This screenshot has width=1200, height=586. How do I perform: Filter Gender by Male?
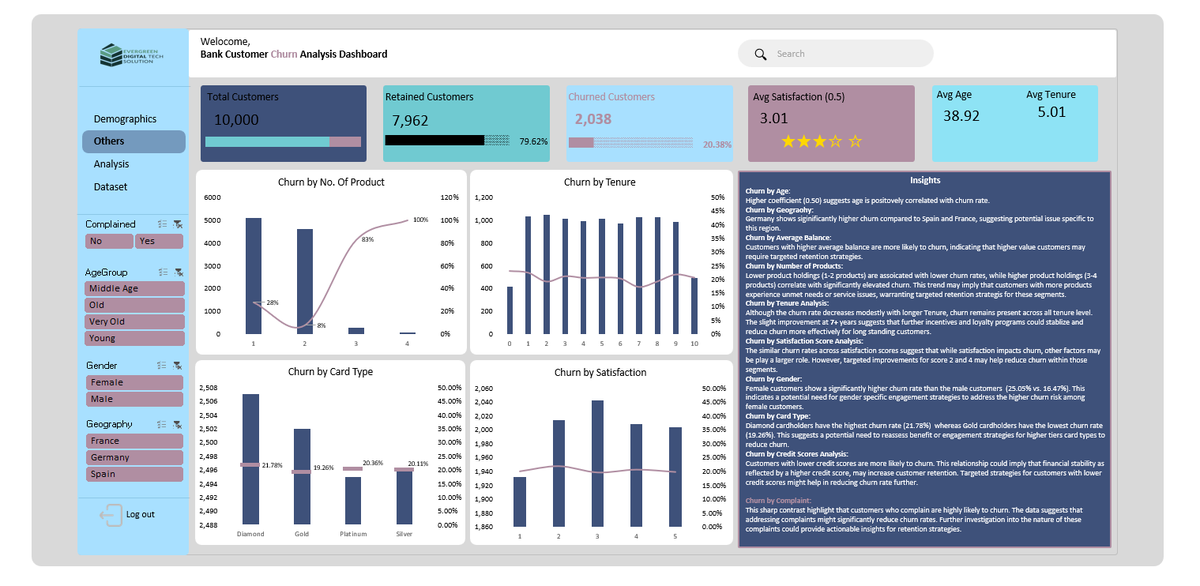point(134,399)
